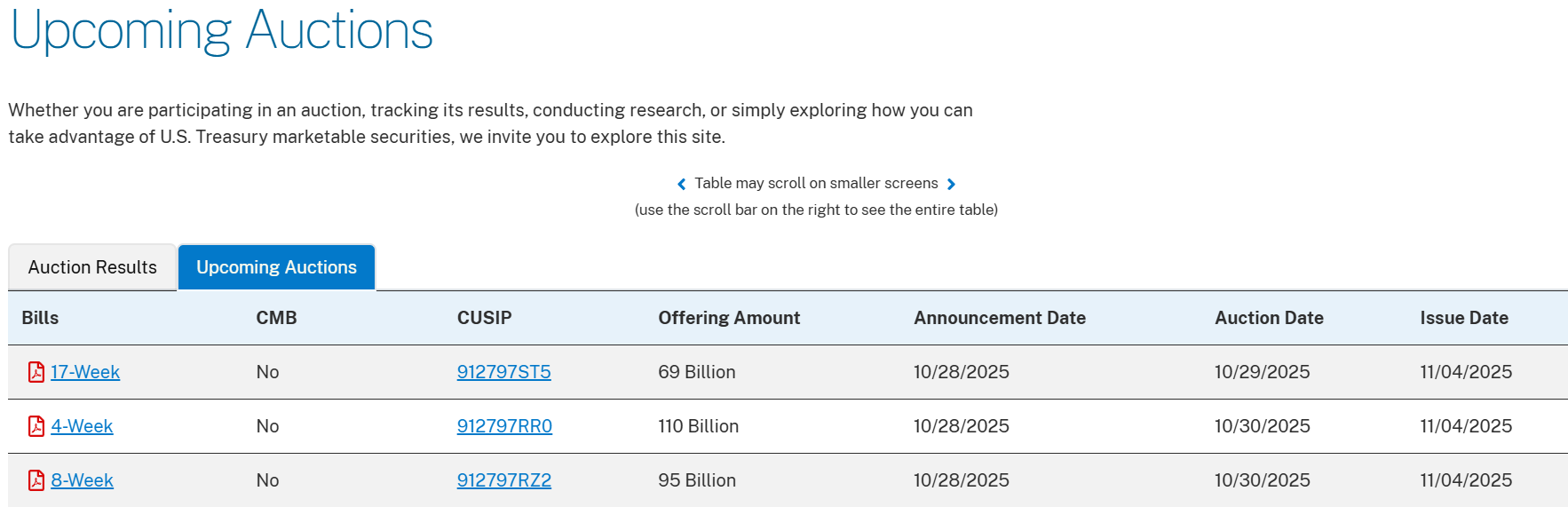Screen dimensions: 1568x507
Task: Open CUSIP 912797ST5 link
Action: coord(503,372)
